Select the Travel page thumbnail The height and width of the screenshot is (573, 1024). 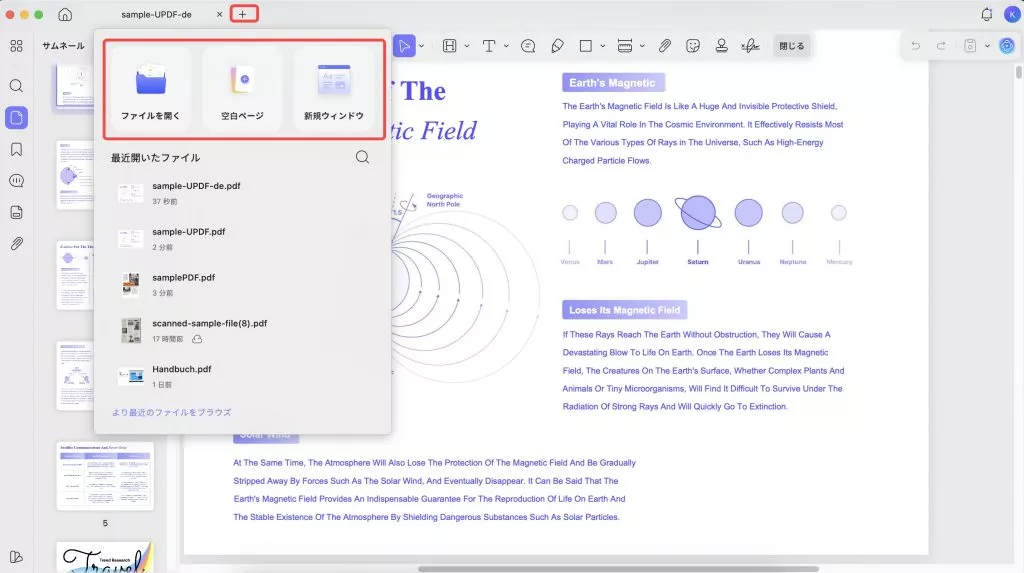pos(105,557)
